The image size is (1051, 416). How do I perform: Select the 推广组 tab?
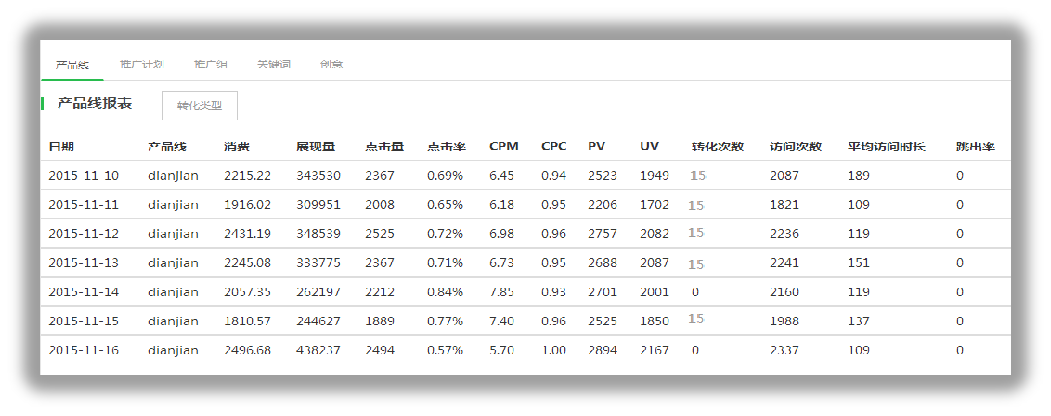click(210, 64)
